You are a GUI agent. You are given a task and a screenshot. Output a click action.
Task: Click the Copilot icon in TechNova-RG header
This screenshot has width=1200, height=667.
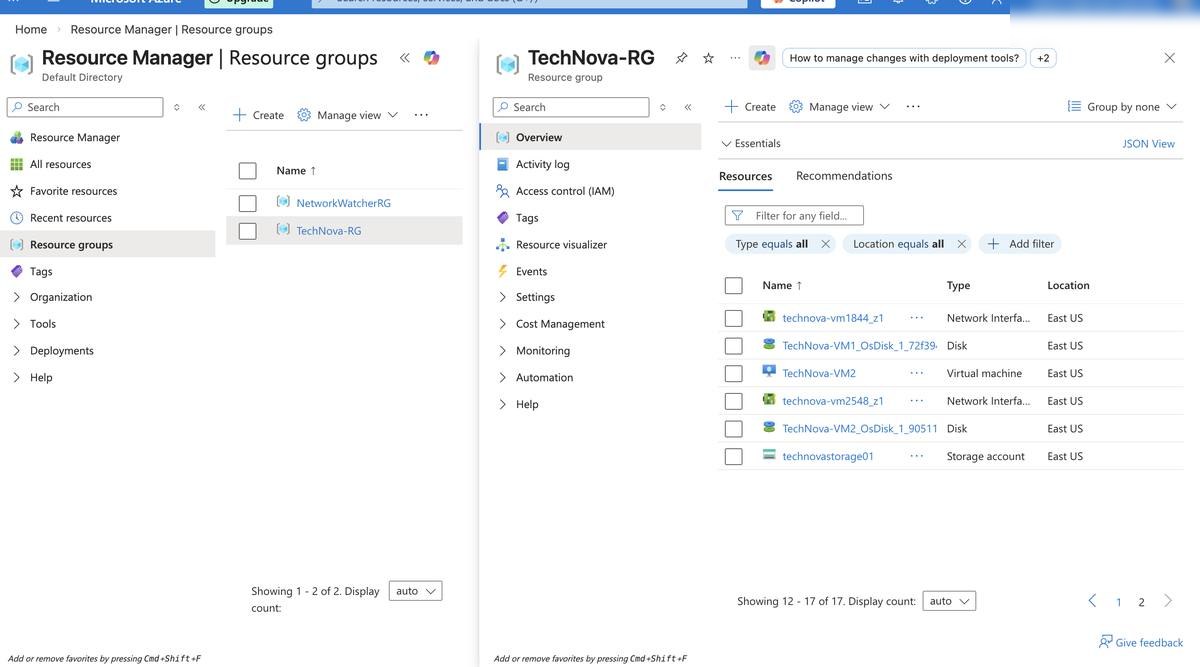click(762, 58)
